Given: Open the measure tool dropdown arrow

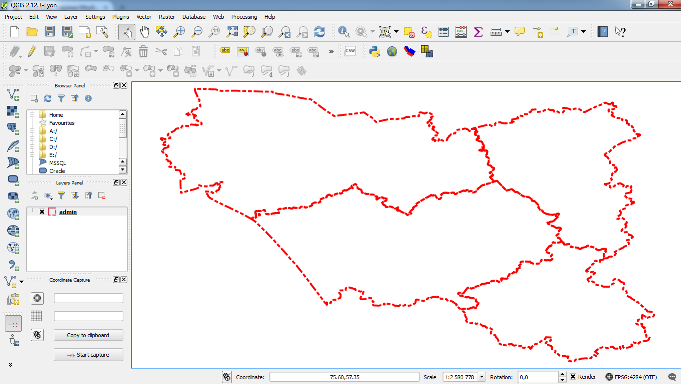Looking at the screenshot, I should 507,32.
